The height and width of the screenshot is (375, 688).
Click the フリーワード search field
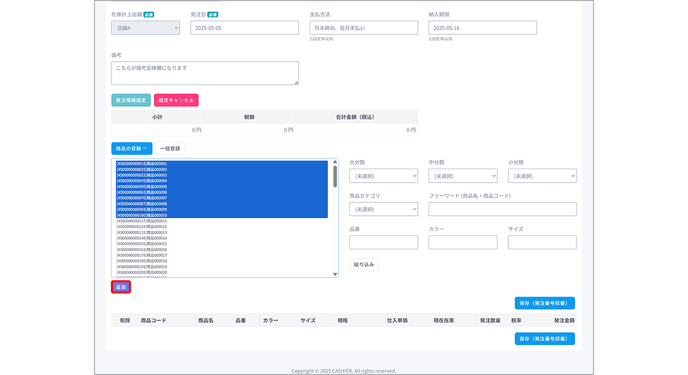[x=502, y=209]
